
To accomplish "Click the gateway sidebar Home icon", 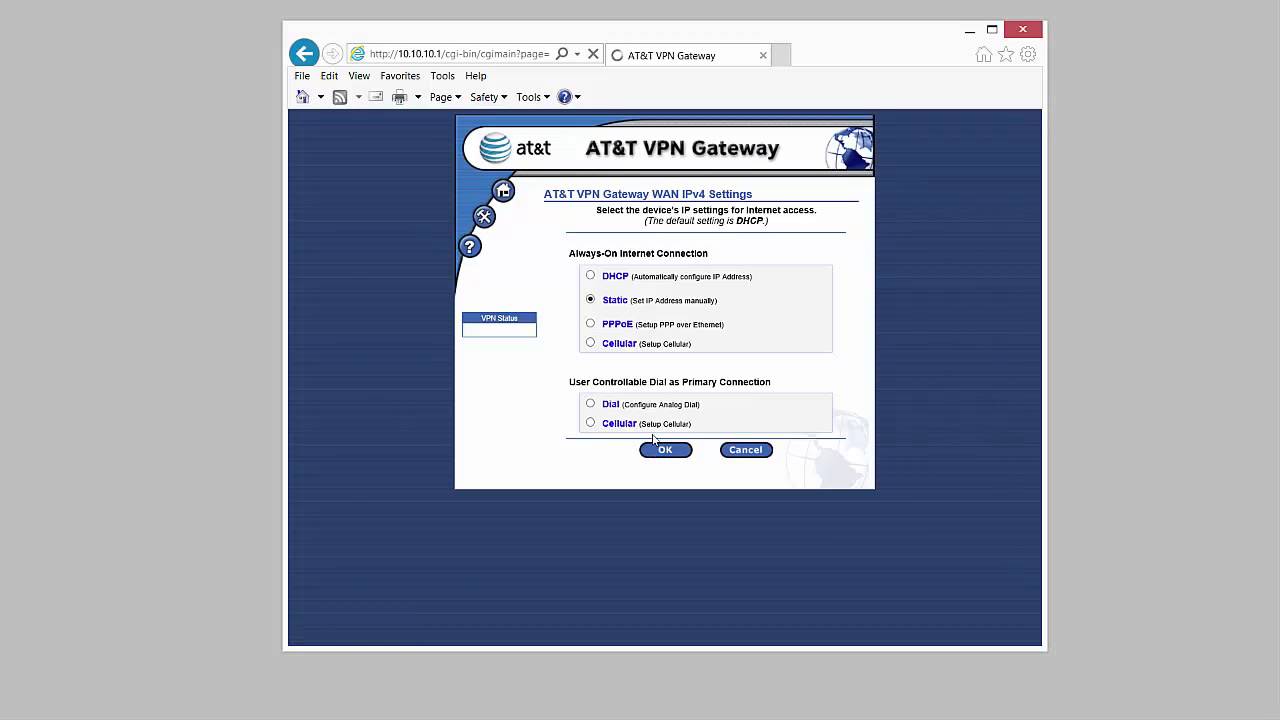I will 503,190.
